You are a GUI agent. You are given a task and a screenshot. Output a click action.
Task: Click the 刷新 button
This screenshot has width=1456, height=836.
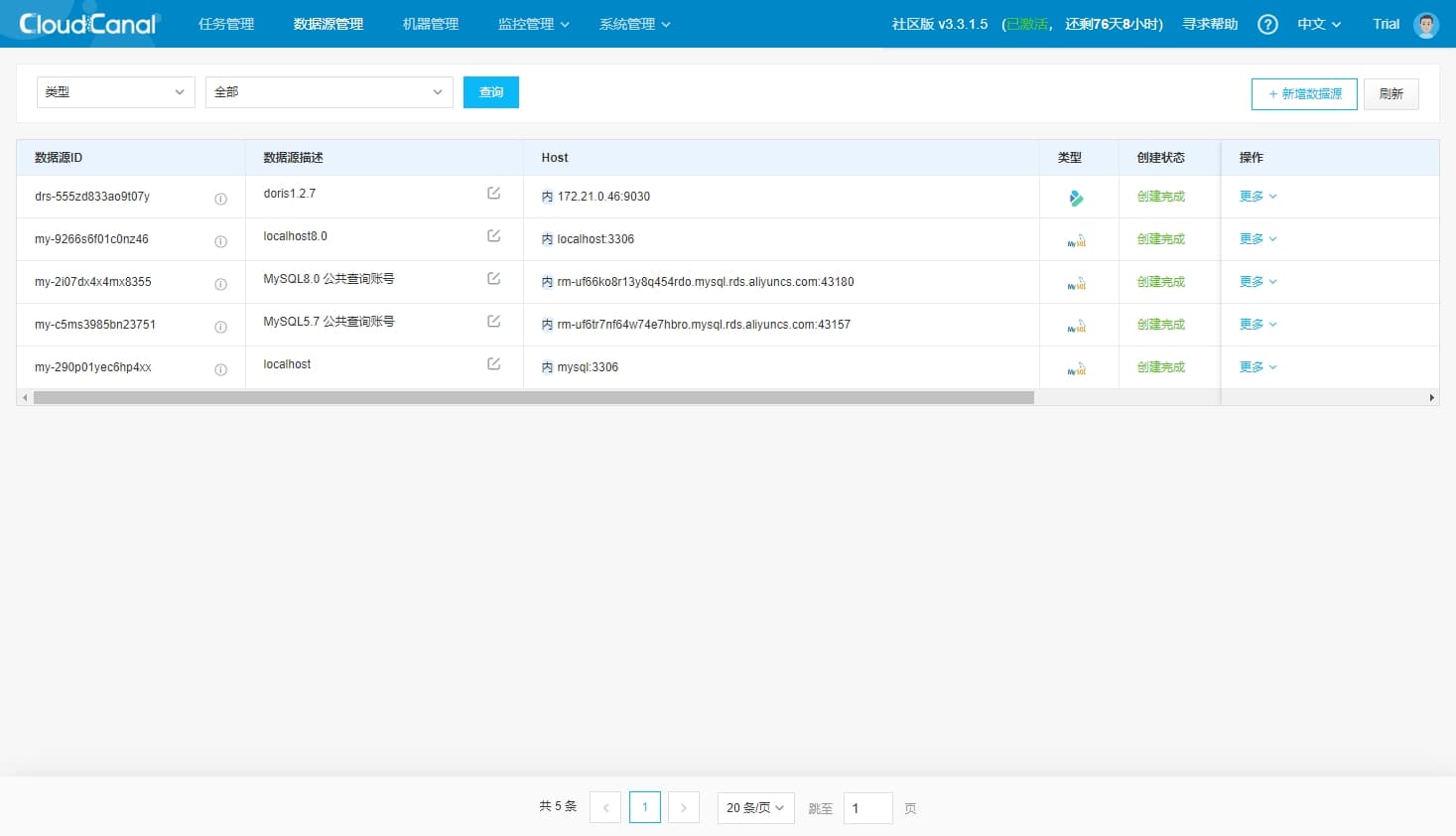click(x=1391, y=93)
